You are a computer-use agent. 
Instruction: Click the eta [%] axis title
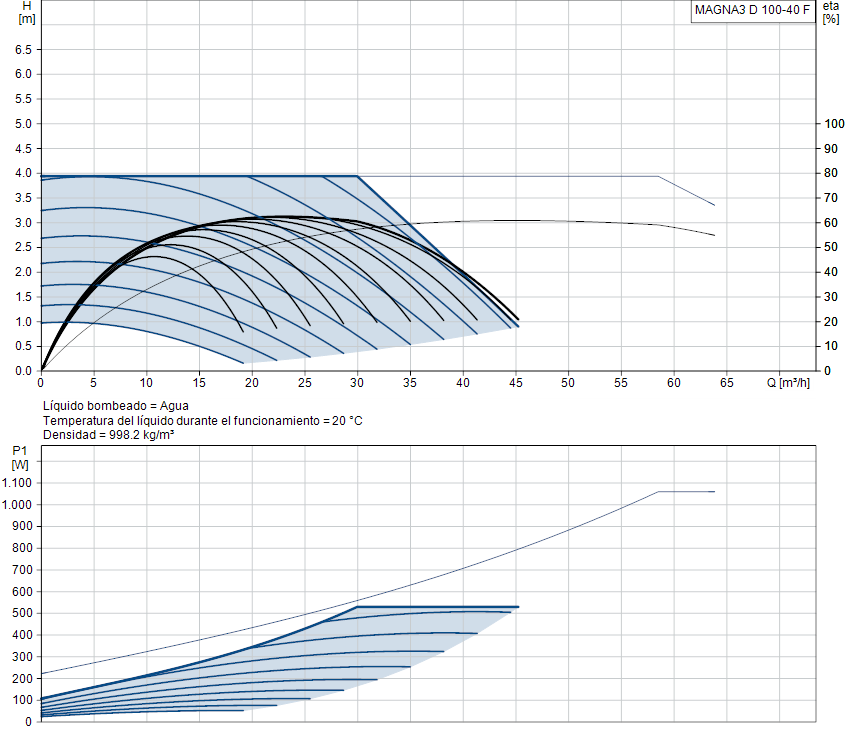click(831, 12)
